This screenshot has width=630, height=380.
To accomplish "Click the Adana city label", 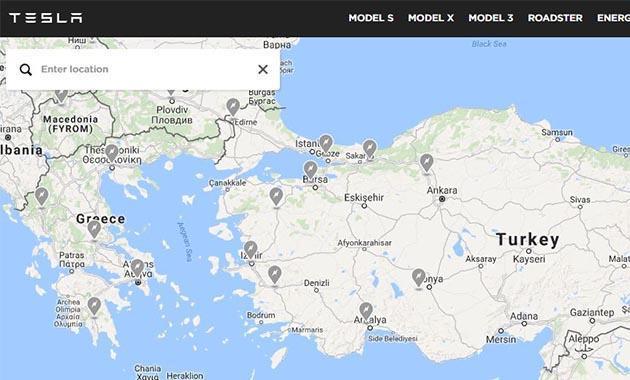I will coord(524,316).
